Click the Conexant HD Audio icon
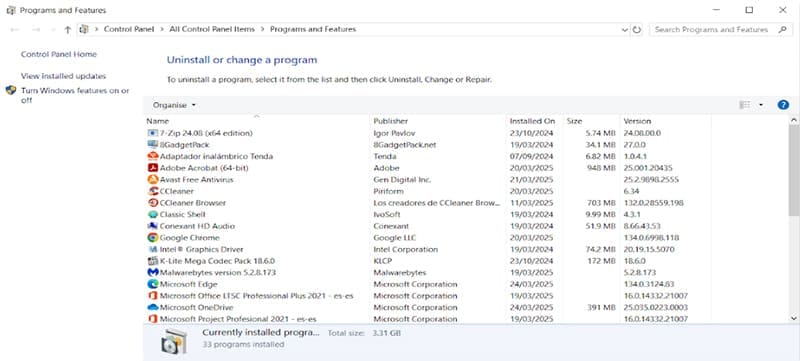This screenshot has height=361, width=800. click(153, 226)
